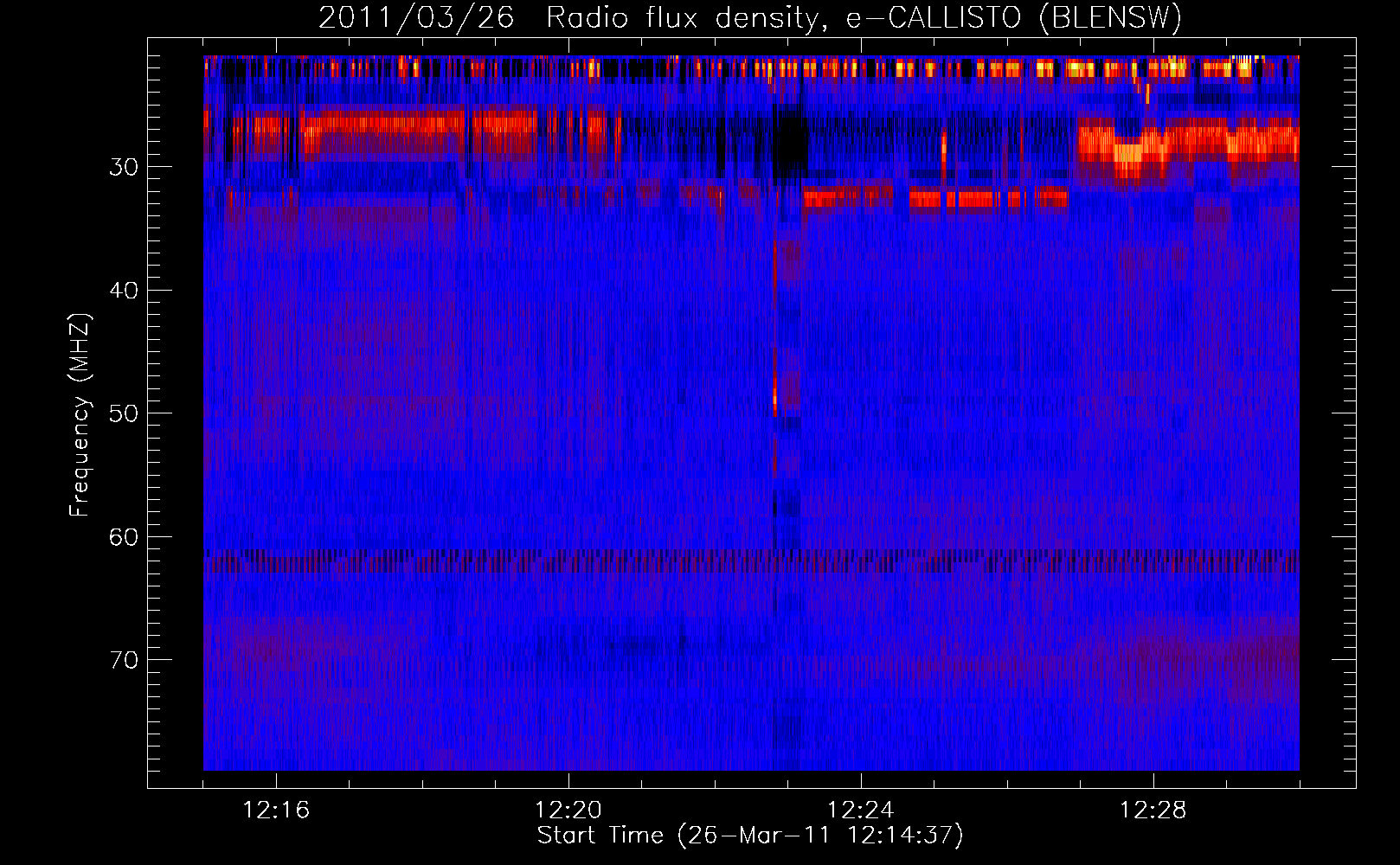Image resolution: width=1400 pixels, height=865 pixels.
Task: Click the 30 MHz frequency tick label
Action: [124, 167]
